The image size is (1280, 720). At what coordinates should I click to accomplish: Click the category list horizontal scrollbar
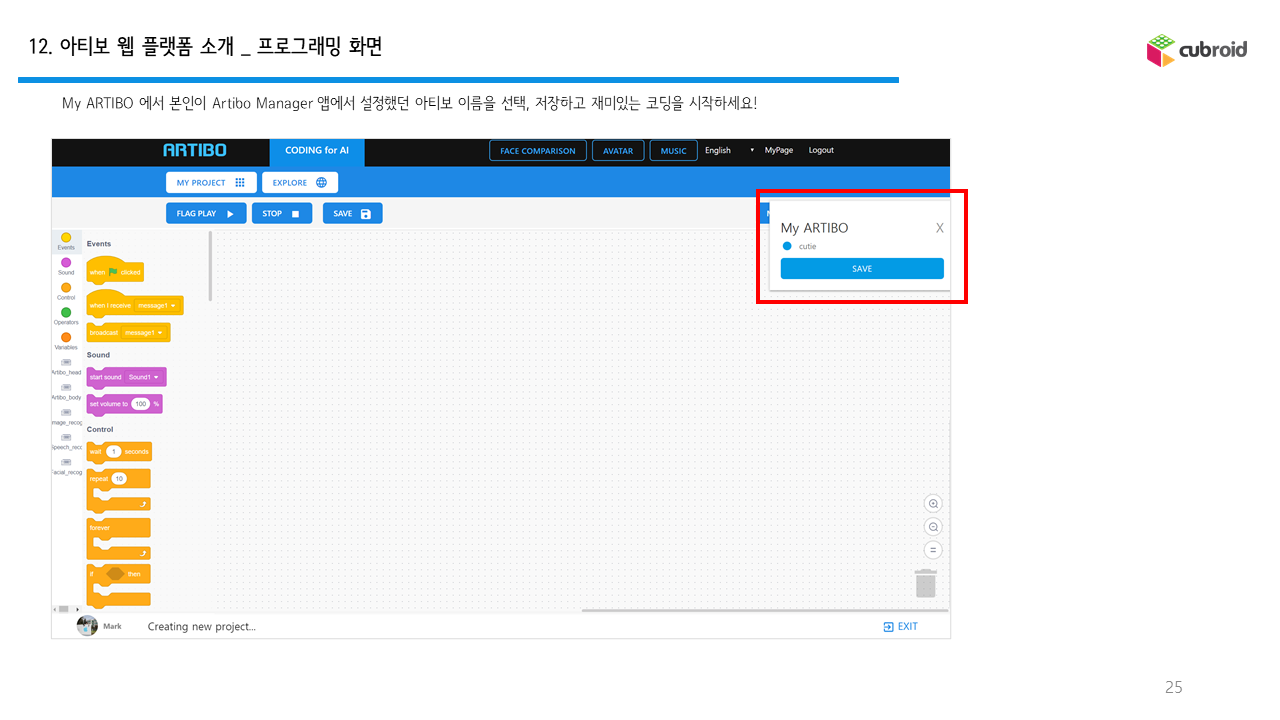(x=63, y=609)
